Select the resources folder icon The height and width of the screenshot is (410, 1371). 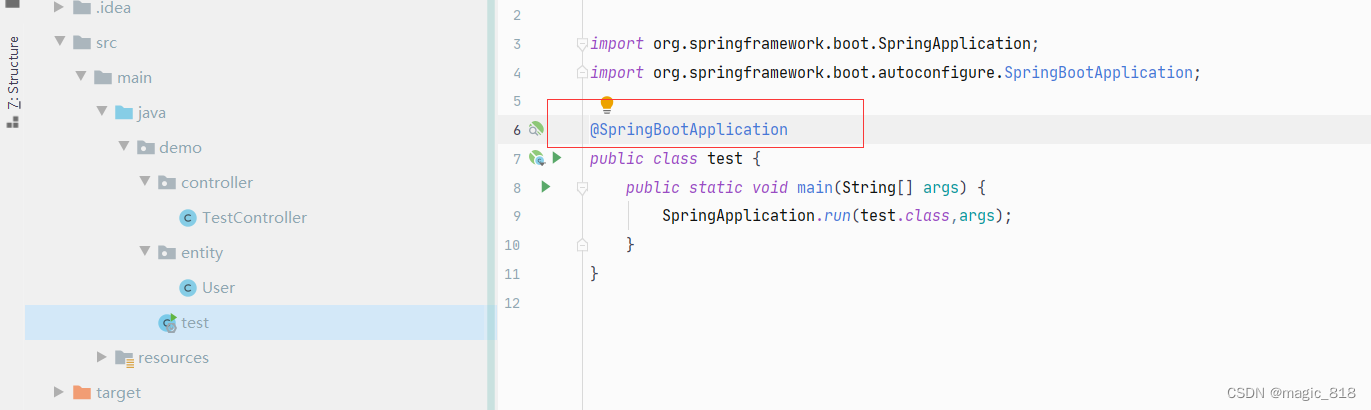pos(124,357)
